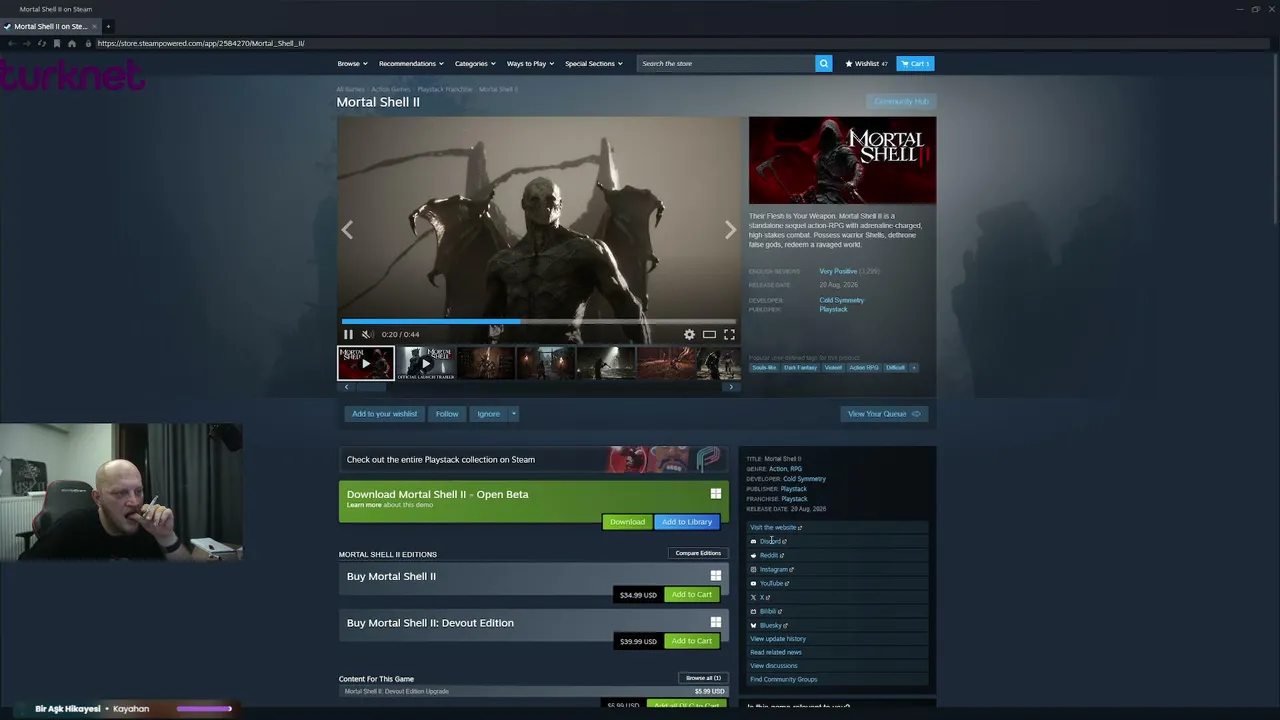The width and height of the screenshot is (1280, 720).
Task: Open the Recommendations dropdown menu
Action: pos(411,63)
